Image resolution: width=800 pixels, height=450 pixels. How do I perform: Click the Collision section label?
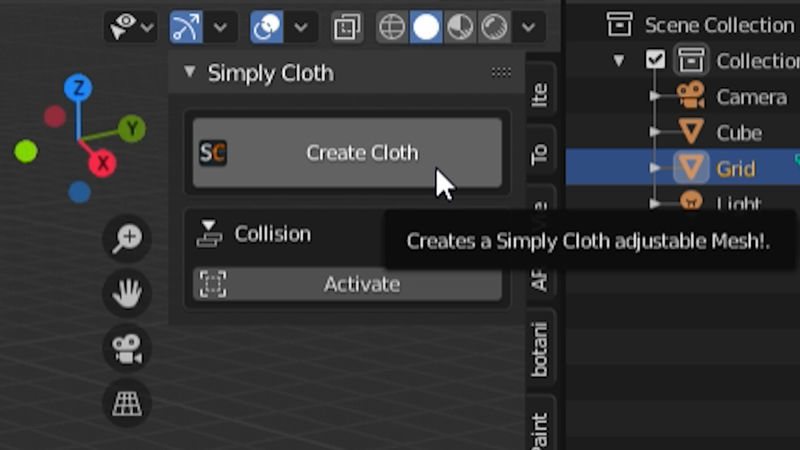click(x=272, y=234)
